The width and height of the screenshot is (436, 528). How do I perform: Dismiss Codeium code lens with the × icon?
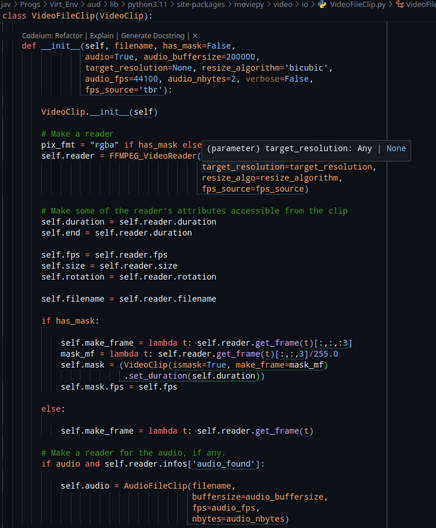195,36
